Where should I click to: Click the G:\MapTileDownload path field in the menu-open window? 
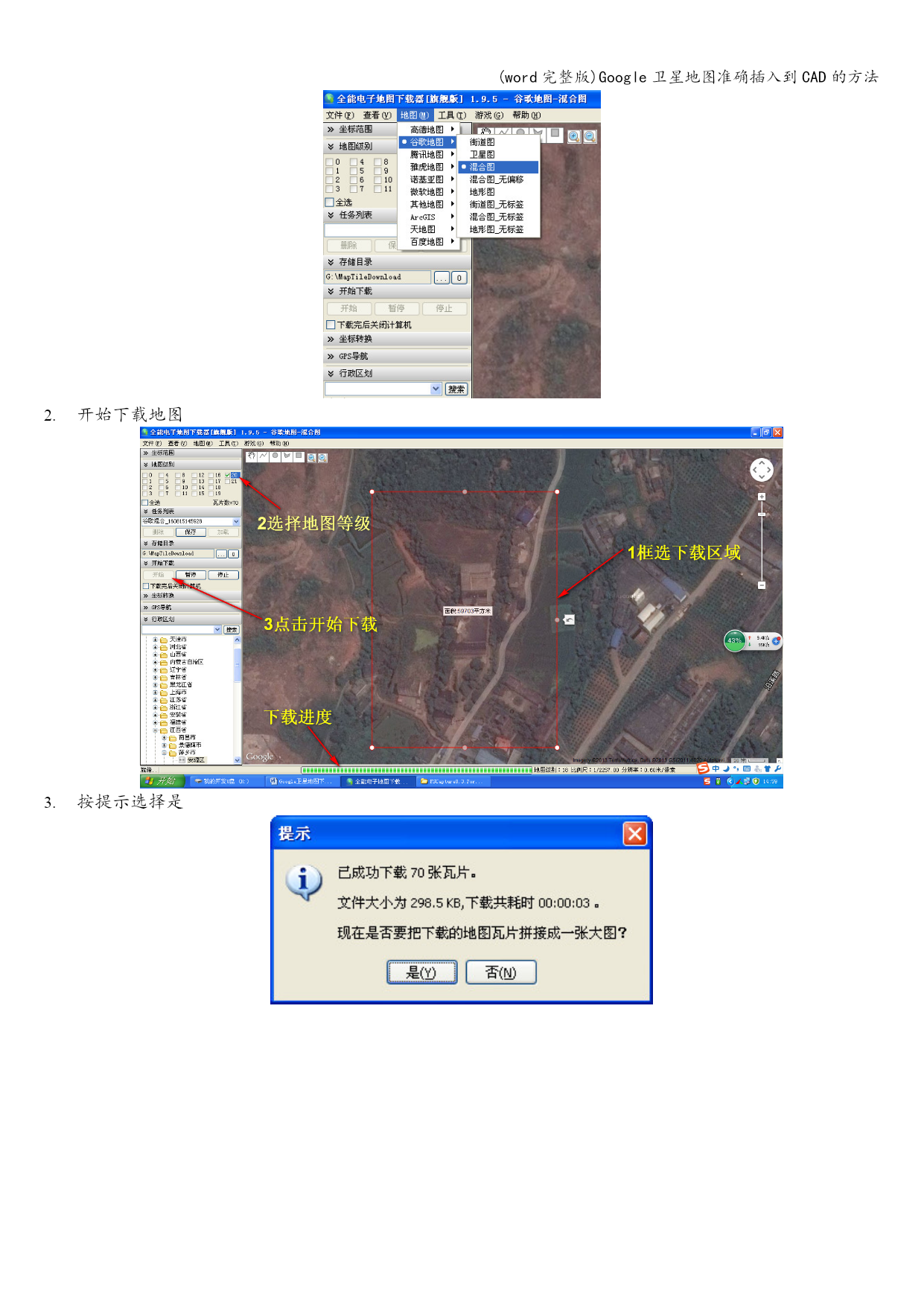(377, 277)
